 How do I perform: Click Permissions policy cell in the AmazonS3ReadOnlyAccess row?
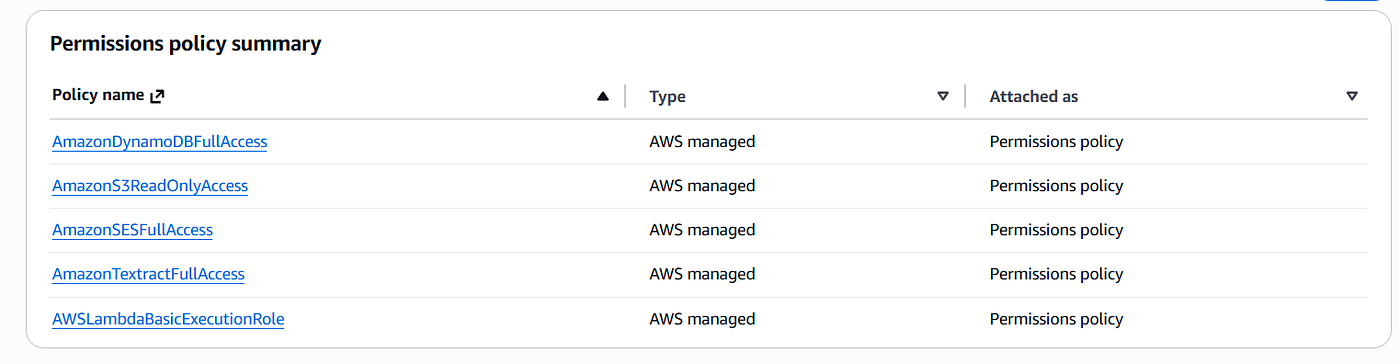pos(1056,186)
